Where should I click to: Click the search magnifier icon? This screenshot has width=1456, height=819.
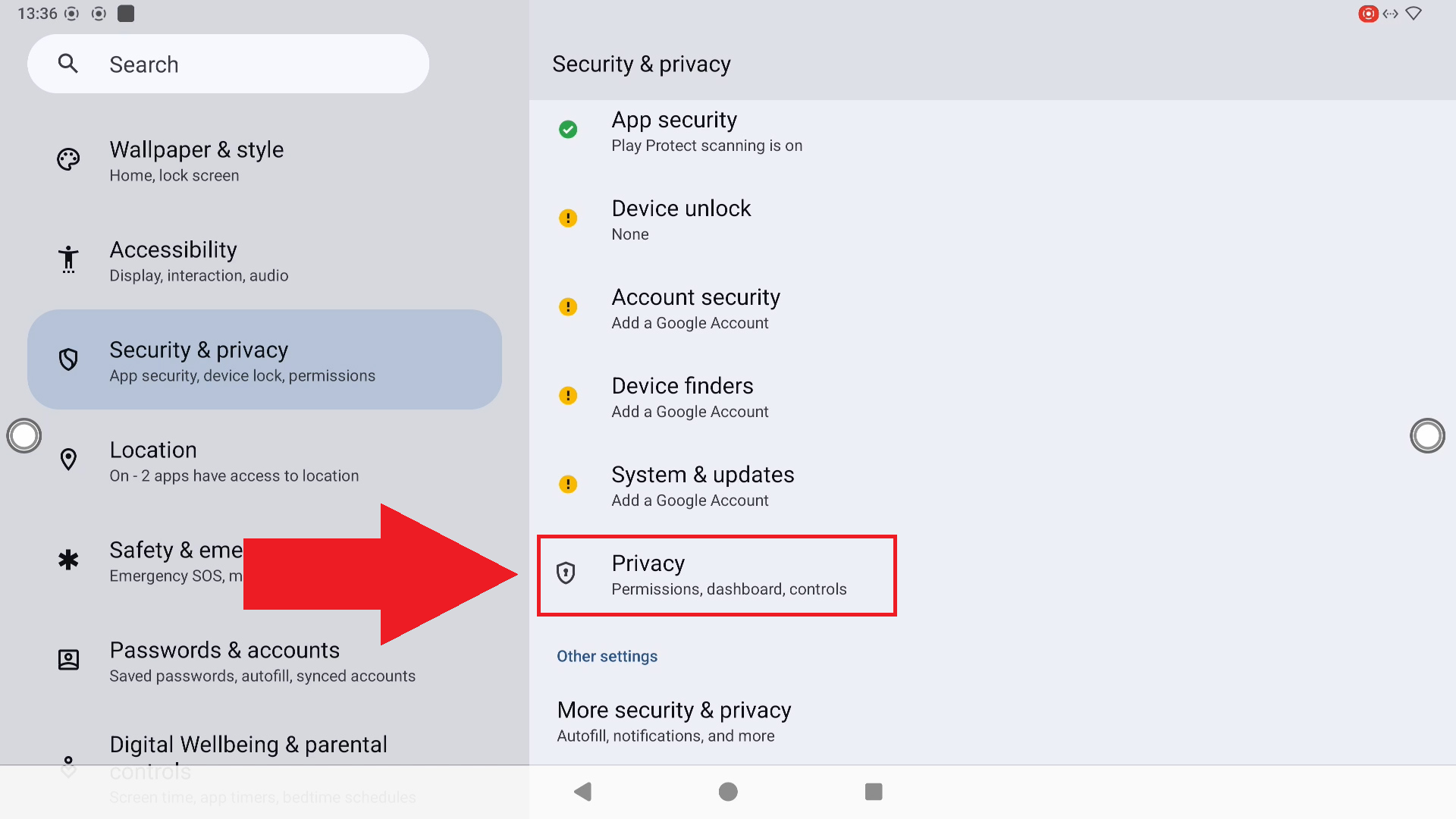(x=68, y=64)
